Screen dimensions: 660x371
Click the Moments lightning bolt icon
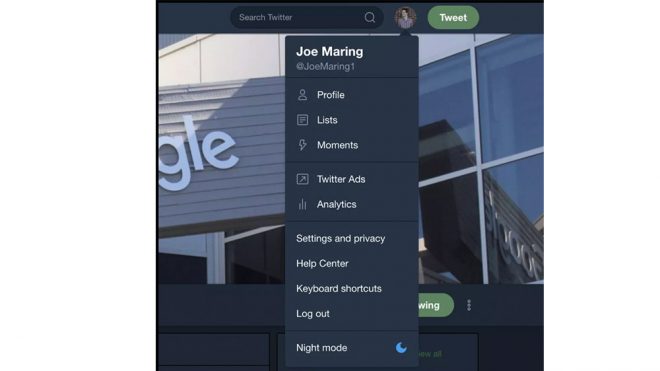[302, 145]
